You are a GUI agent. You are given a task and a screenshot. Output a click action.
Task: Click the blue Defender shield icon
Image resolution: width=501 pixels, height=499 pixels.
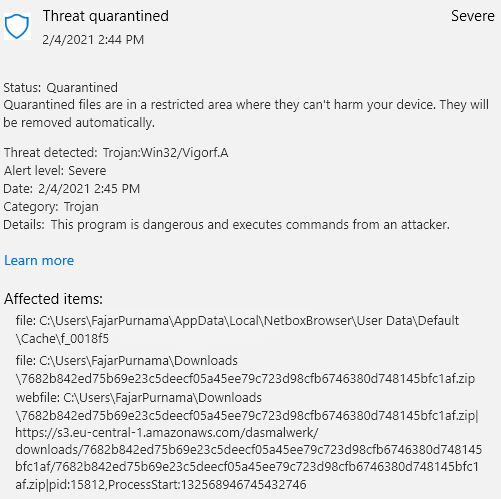17,26
